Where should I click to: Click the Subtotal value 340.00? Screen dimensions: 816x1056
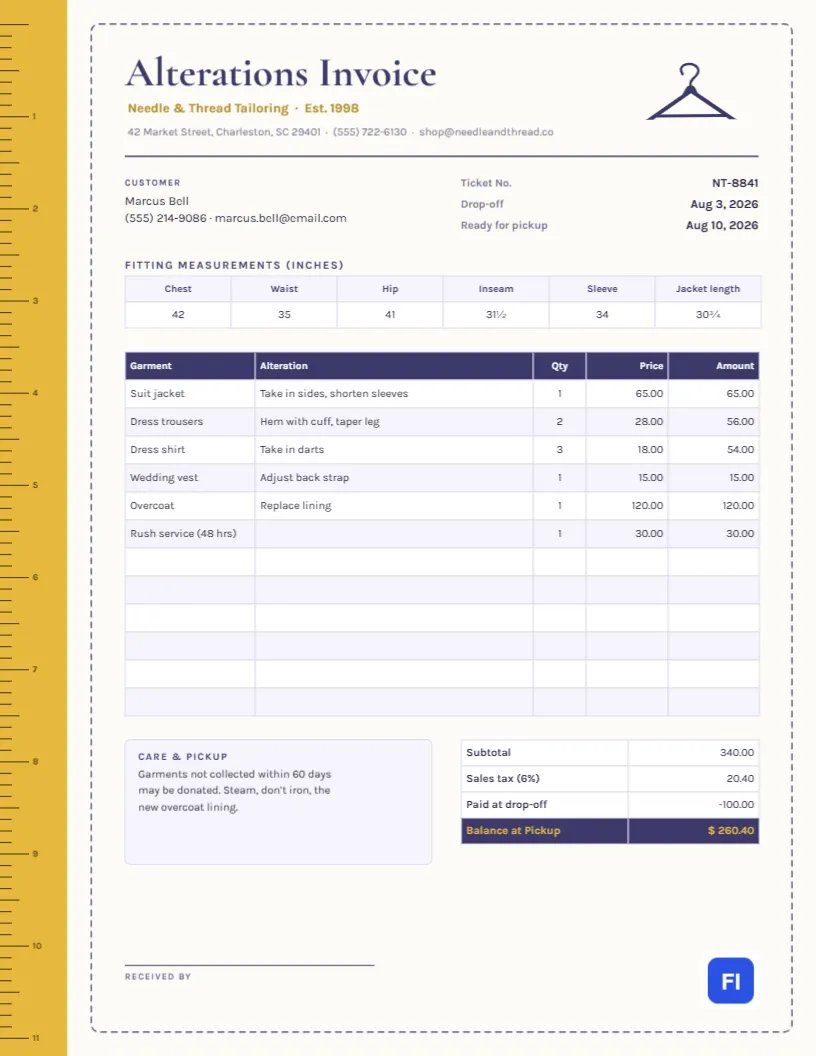[693, 752]
